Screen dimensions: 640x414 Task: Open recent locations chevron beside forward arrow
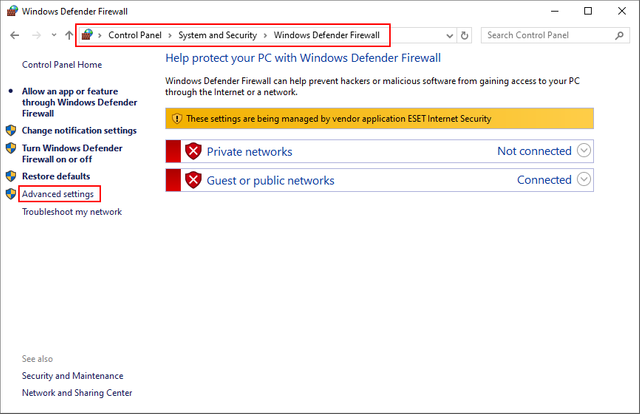pyautogui.click(x=54, y=35)
